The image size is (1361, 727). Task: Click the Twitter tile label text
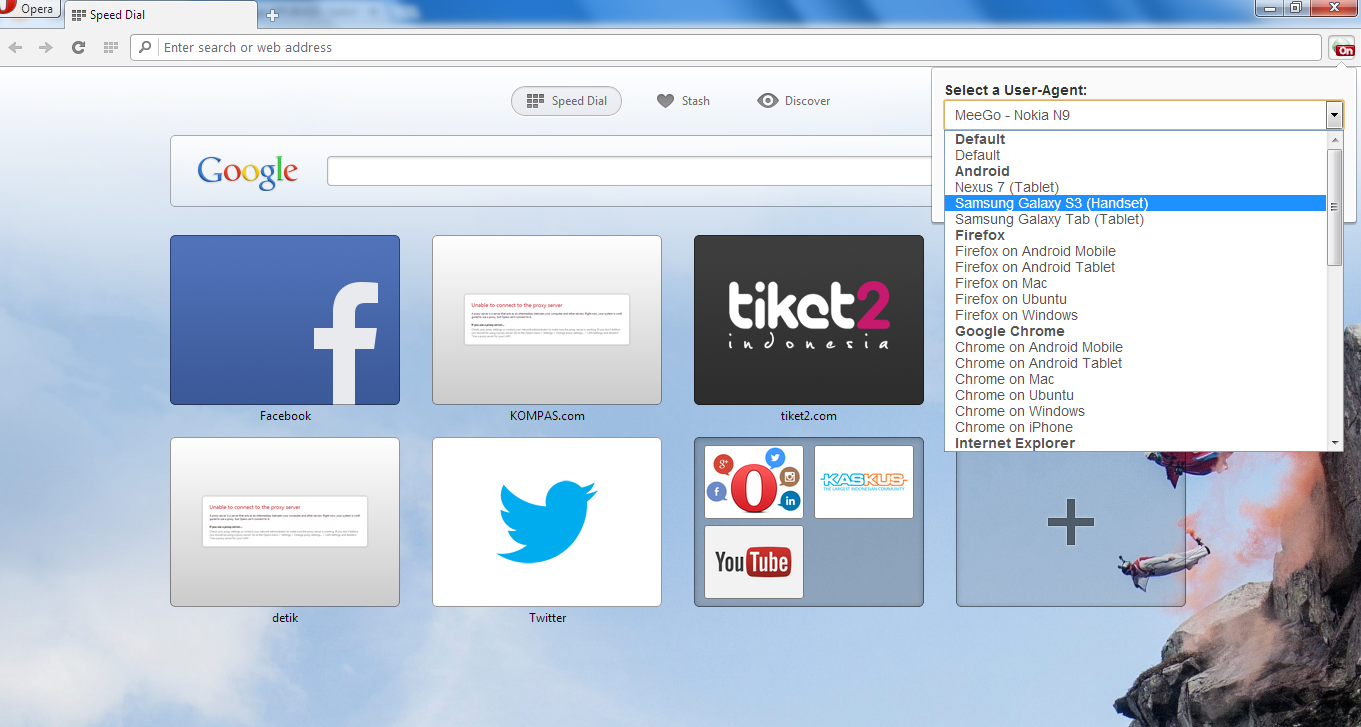548,618
